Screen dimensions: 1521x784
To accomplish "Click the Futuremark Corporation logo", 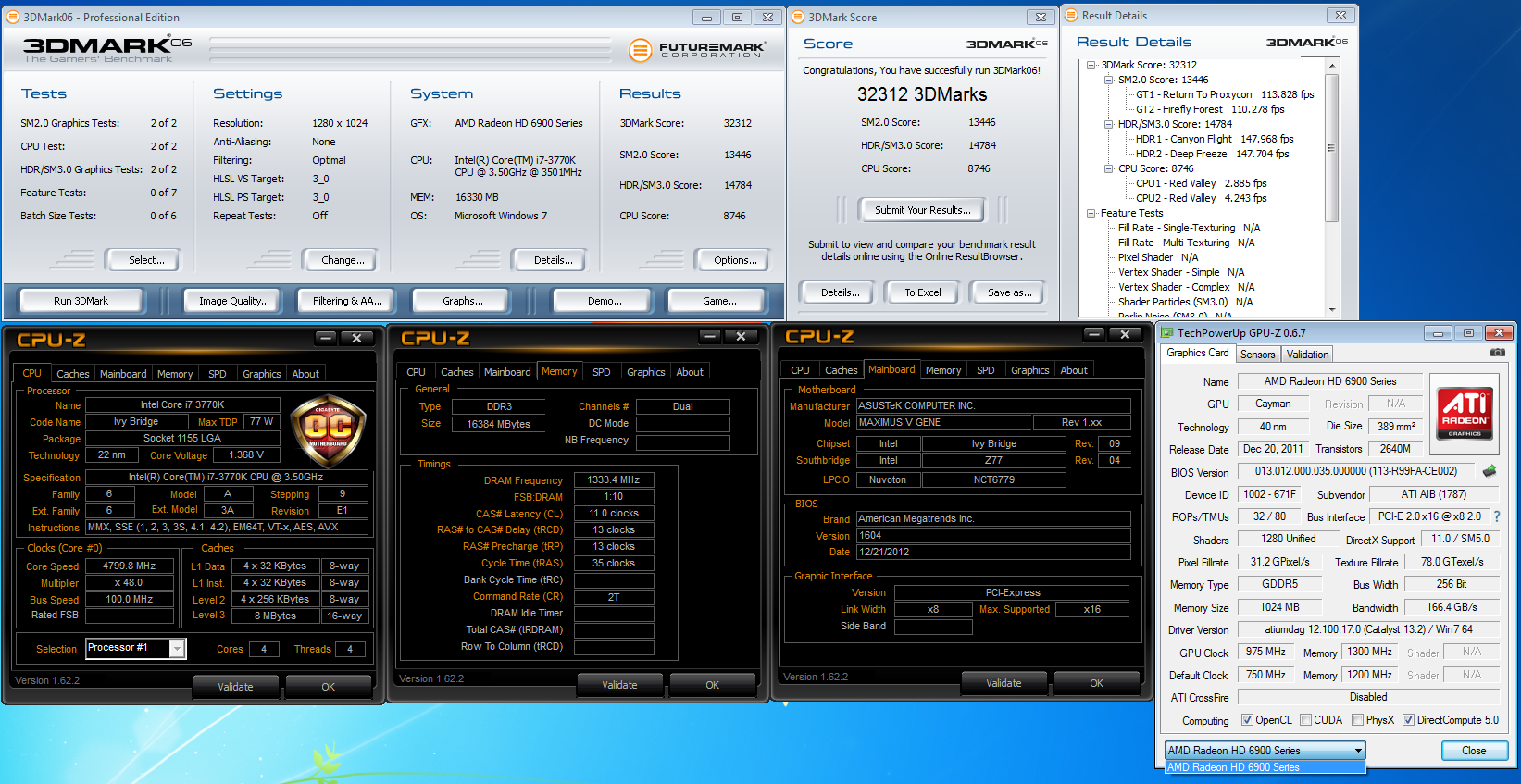I will point(696,50).
